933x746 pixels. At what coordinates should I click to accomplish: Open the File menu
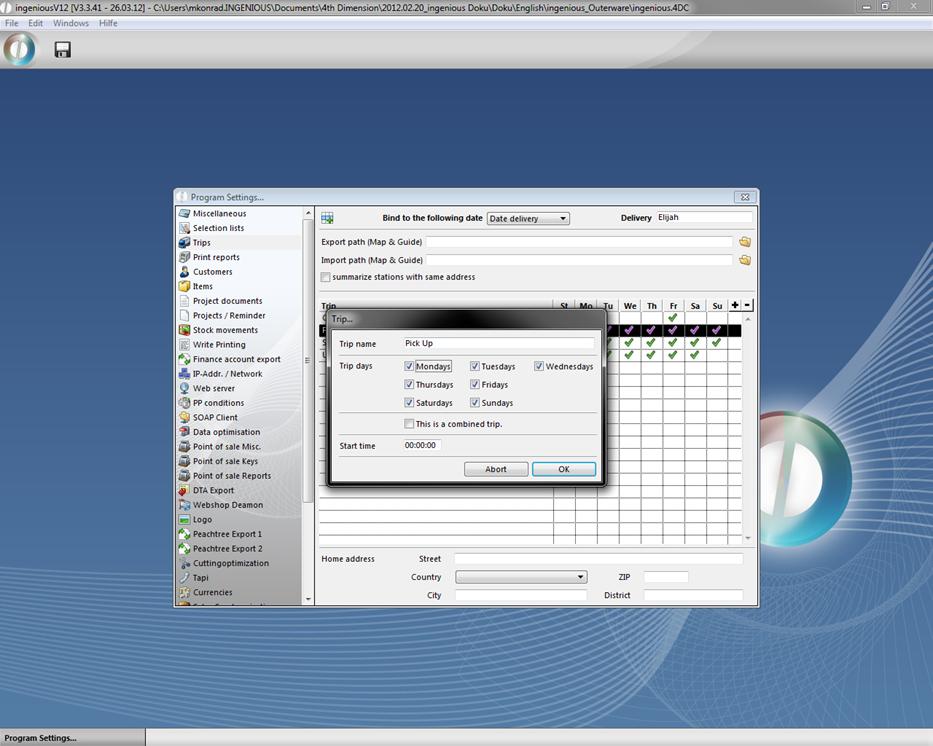click(x=12, y=23)
